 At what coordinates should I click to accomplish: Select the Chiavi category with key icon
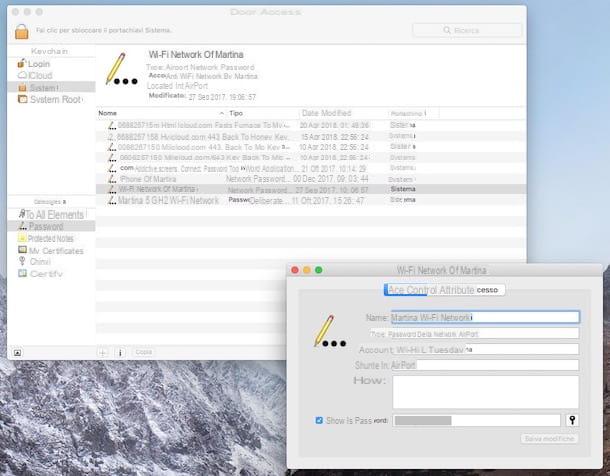[34, 262]
